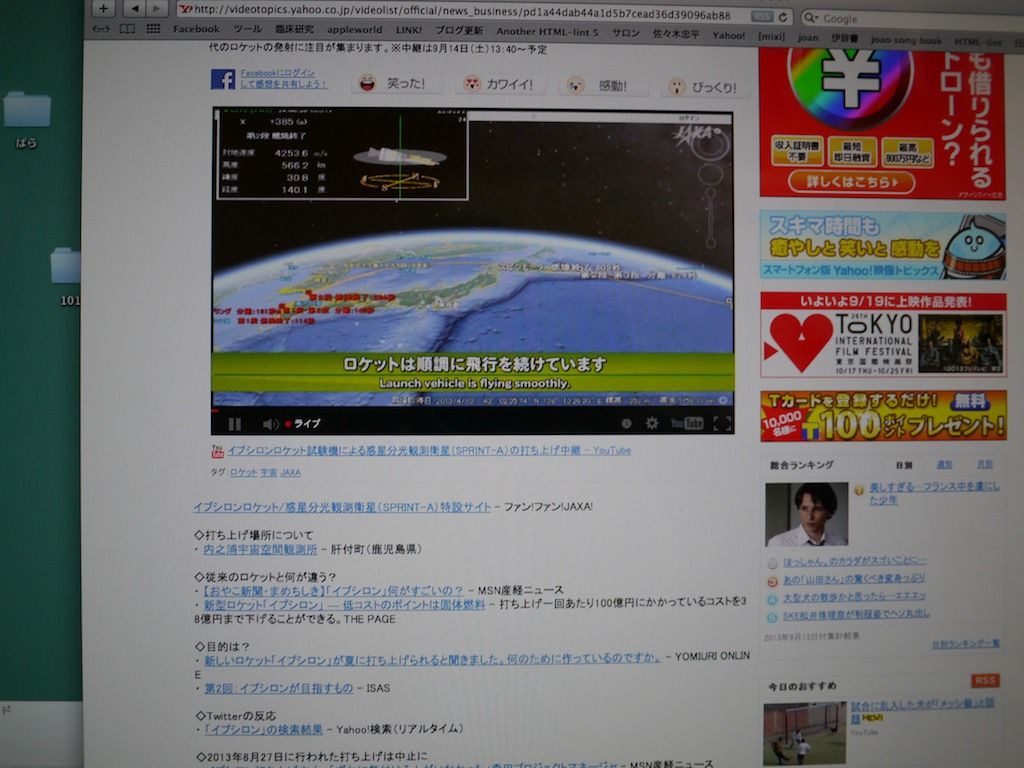
Task: Click the soccer field recommended thumbnail
Action: 804,734
